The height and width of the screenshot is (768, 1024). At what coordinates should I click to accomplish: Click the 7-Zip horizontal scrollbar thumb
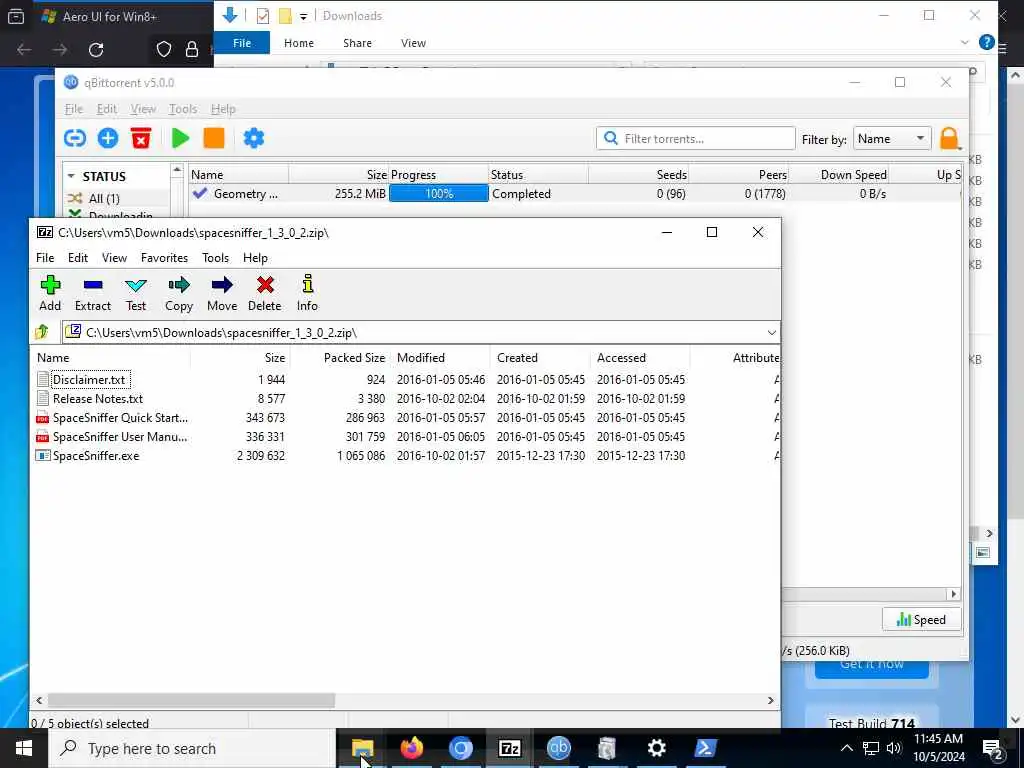191,700
